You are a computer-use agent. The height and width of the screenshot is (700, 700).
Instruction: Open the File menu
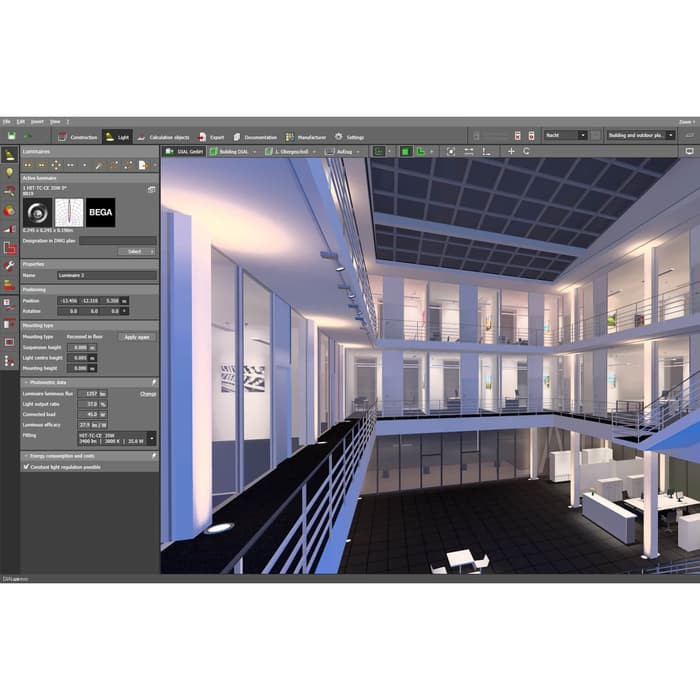[6, 121]
